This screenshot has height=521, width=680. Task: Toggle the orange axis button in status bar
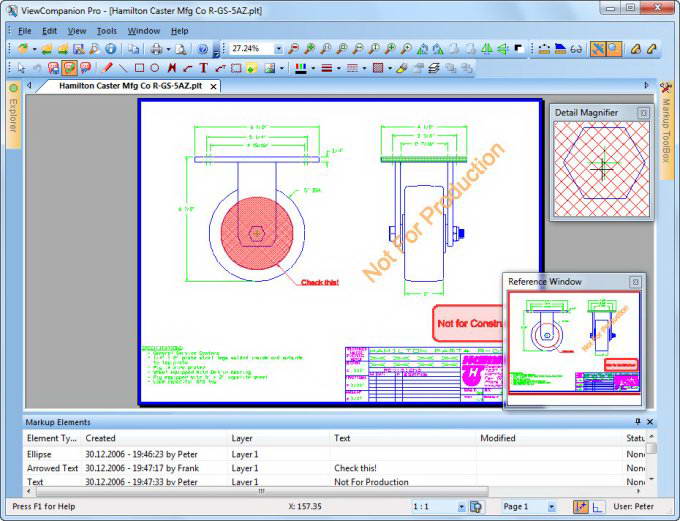pyautogui.click(x=580, y=507)
